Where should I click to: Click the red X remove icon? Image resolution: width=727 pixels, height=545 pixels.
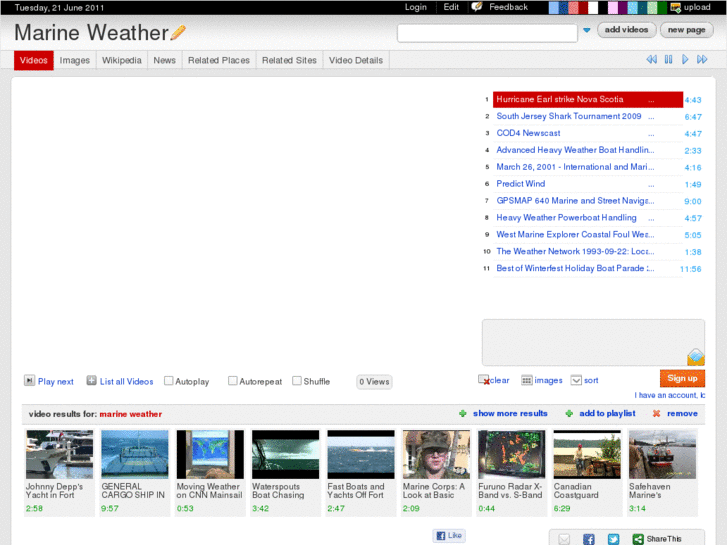click(x=656, y=413)
